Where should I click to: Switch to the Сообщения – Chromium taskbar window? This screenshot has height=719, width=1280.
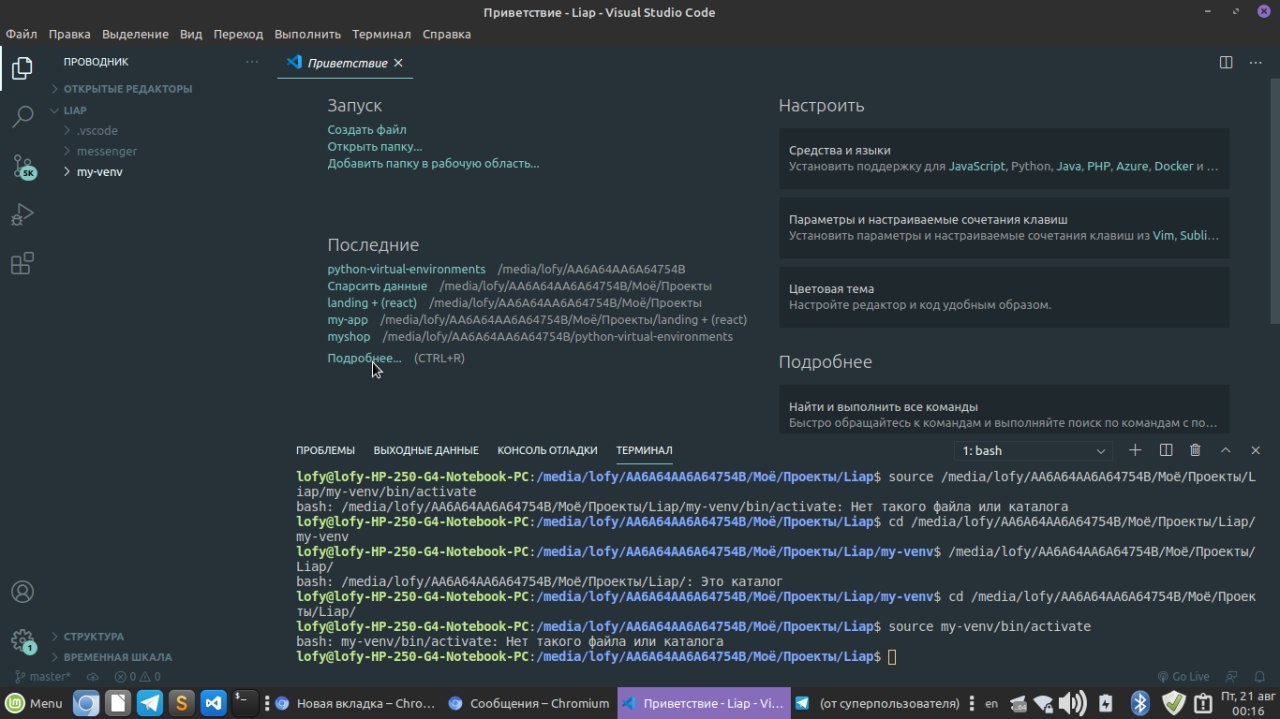point(528,703)
